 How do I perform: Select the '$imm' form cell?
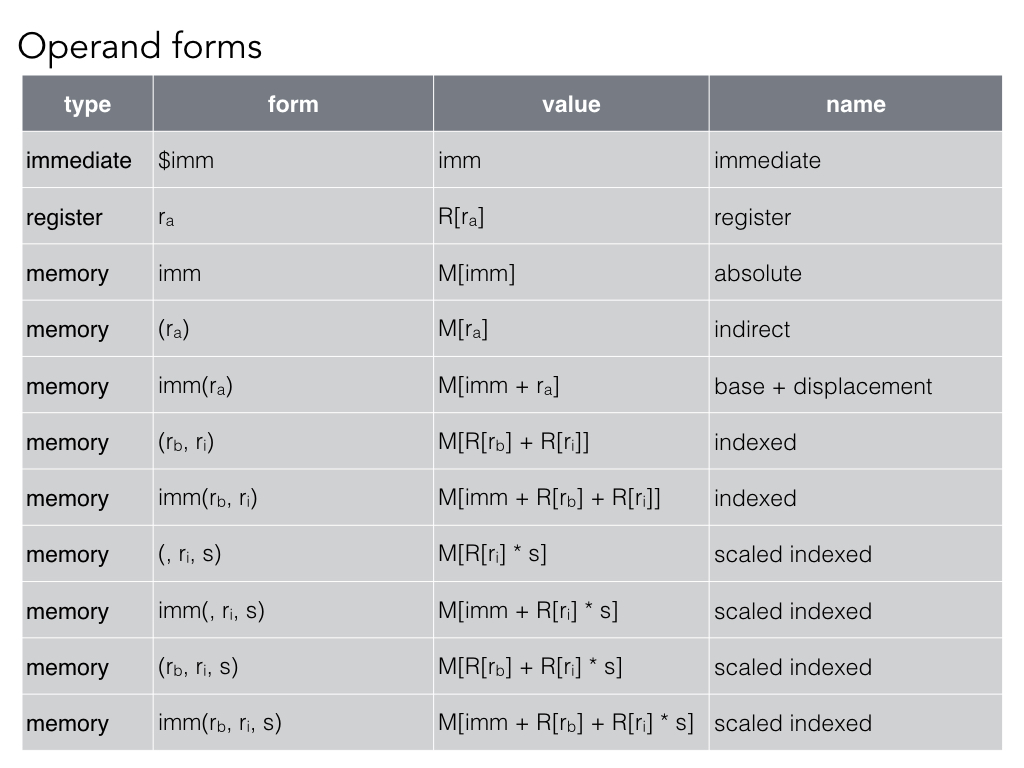(186, 160)
